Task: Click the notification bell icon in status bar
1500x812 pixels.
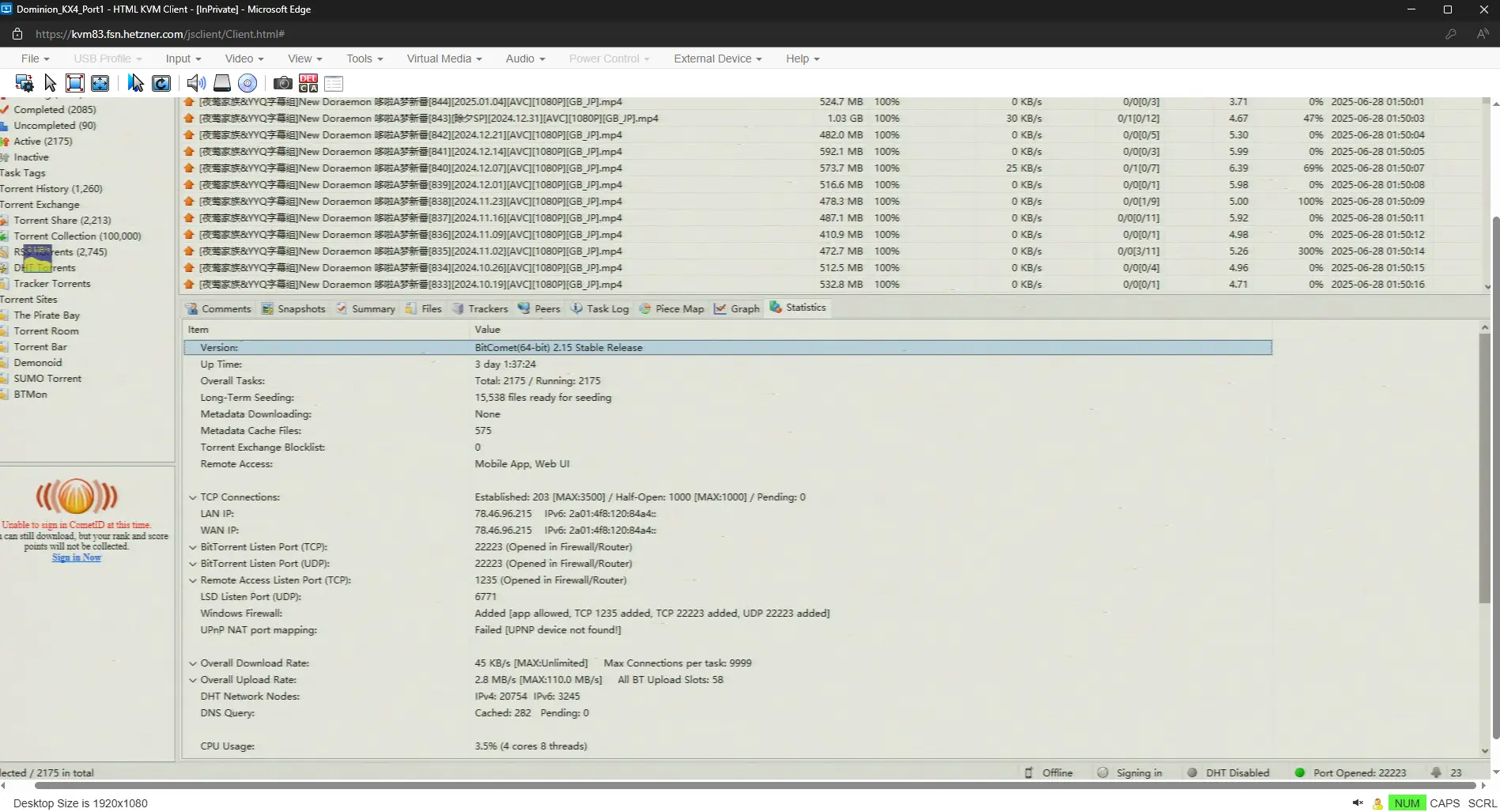Action: click(x=1436, y=772)
